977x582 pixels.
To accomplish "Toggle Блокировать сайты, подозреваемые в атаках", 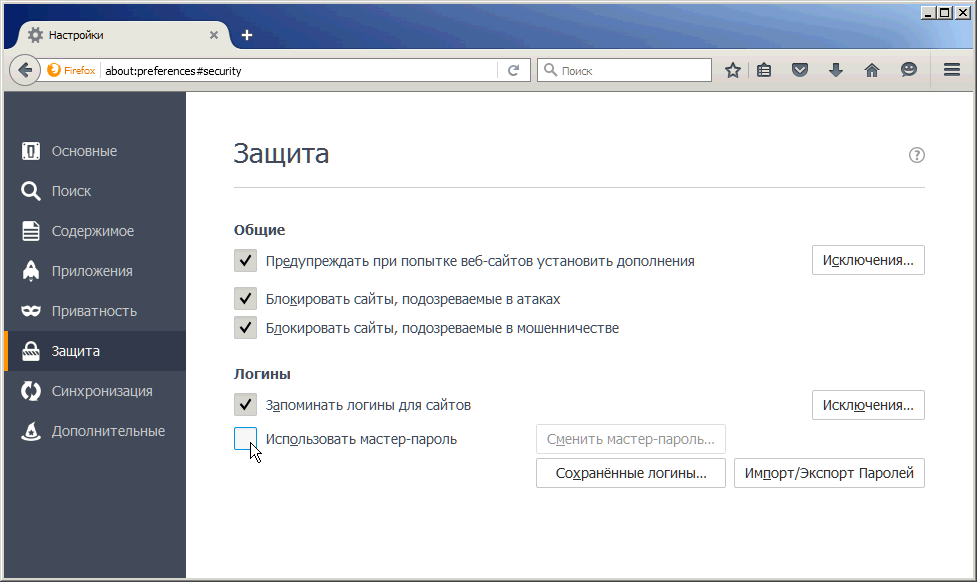I will [245, 299].
